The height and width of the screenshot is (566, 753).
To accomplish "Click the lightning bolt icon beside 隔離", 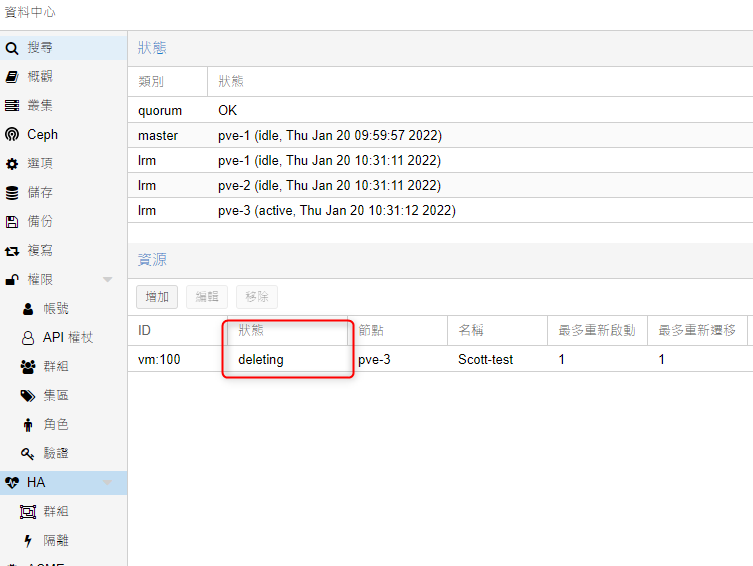I will click(x=28, y=541).
